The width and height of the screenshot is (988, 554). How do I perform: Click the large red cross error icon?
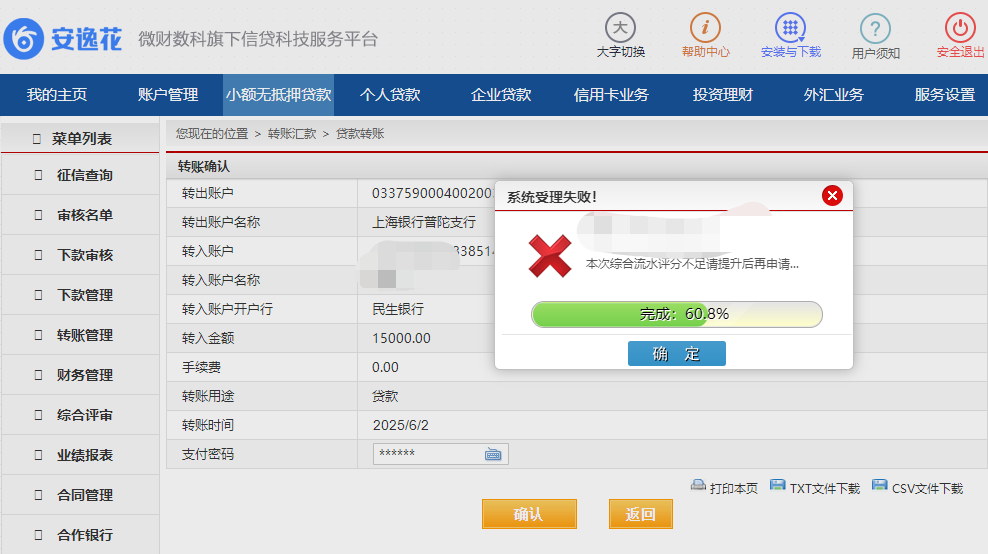[x=550, y=256]
